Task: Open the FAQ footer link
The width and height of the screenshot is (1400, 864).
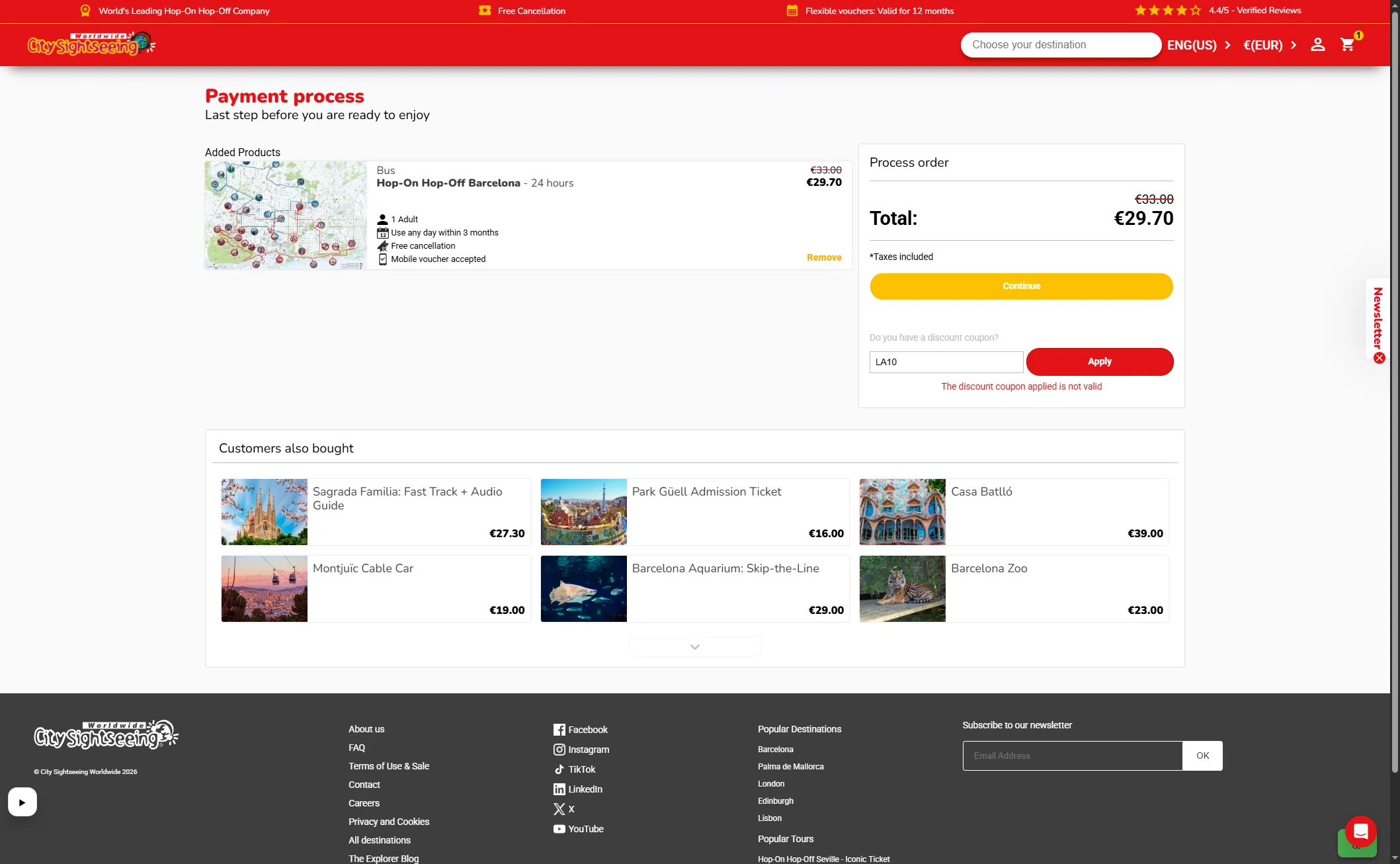Action: 356,748
